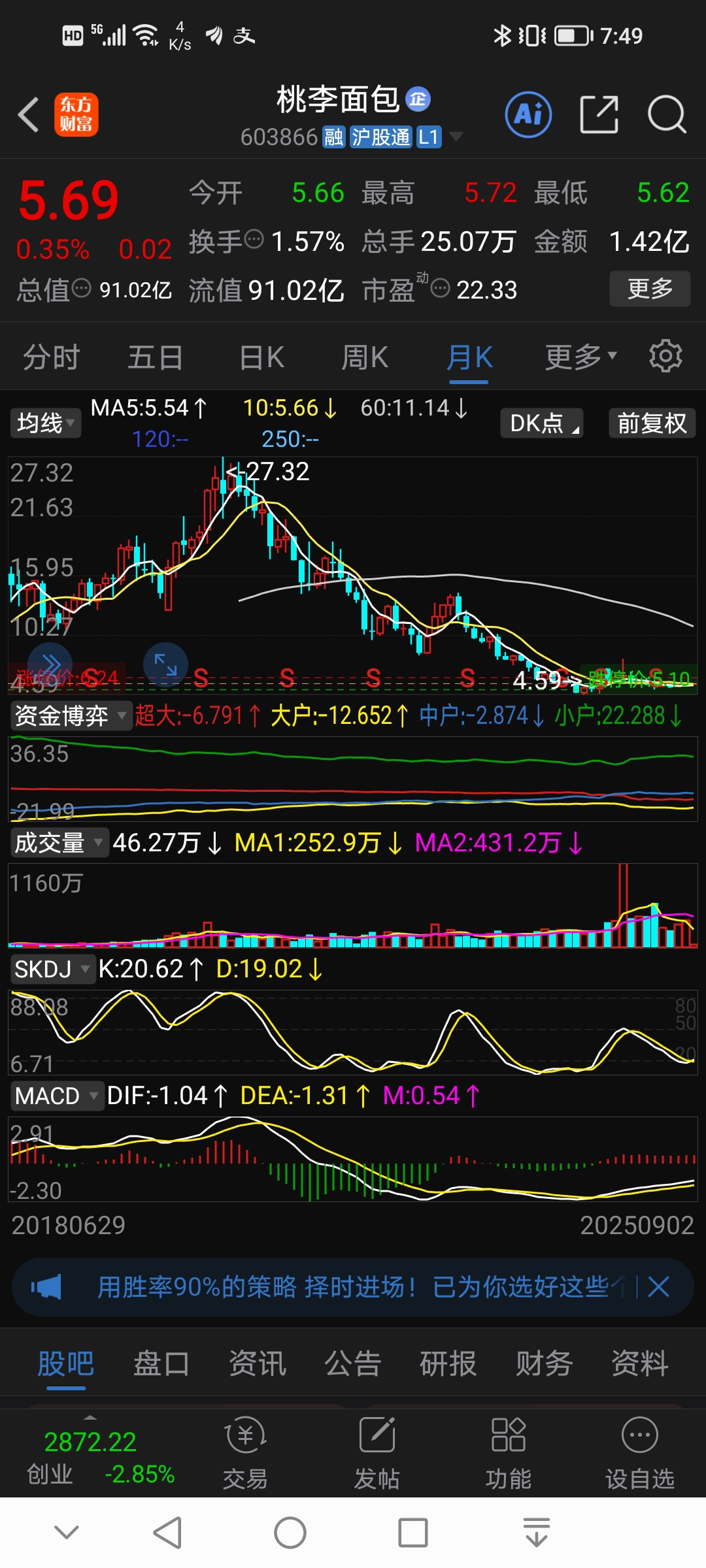Switch to 五日 chart tab
This screenshot has height=1568, width=706.
[x=156, y=357]
